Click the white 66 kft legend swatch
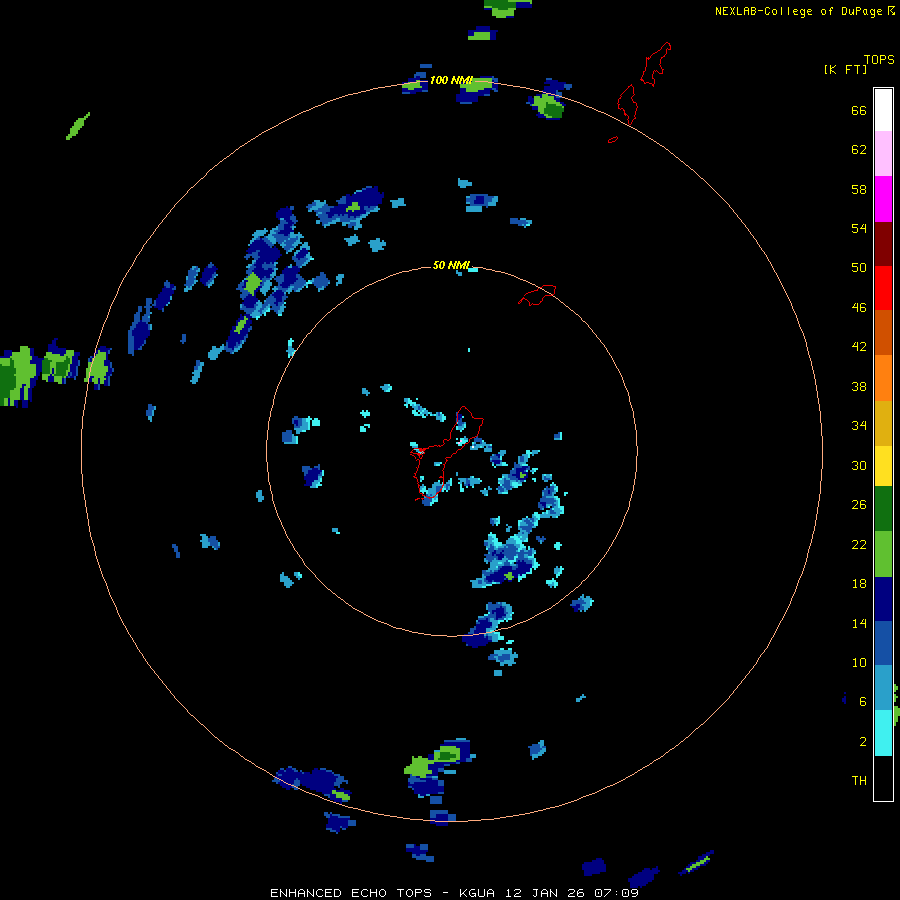 point(883,110)
